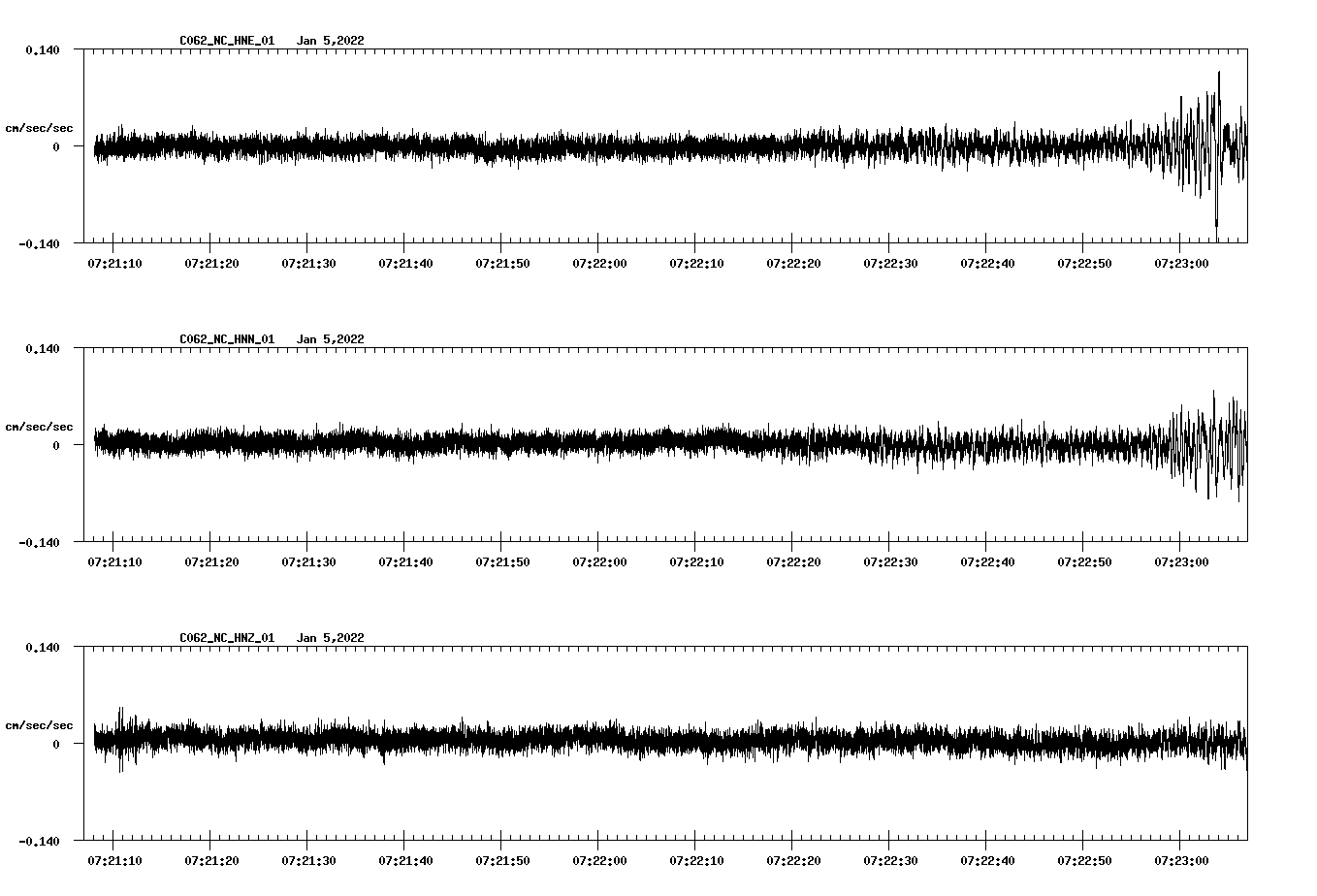This screenshot has height=896, width=1317.
Task: Click the cm/sec/sec unit label of HNE plot
Action: (x=39, y=128)
